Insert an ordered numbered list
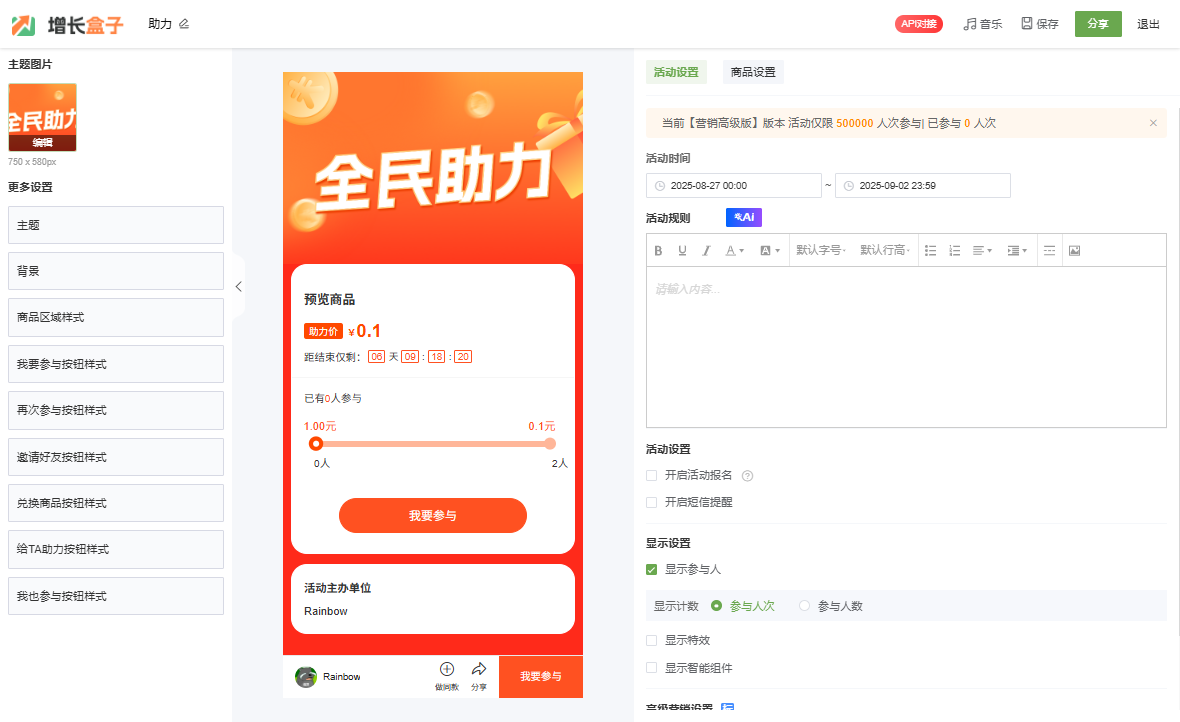The width and height of the screenshot is (1180, 722). (954, 251)
